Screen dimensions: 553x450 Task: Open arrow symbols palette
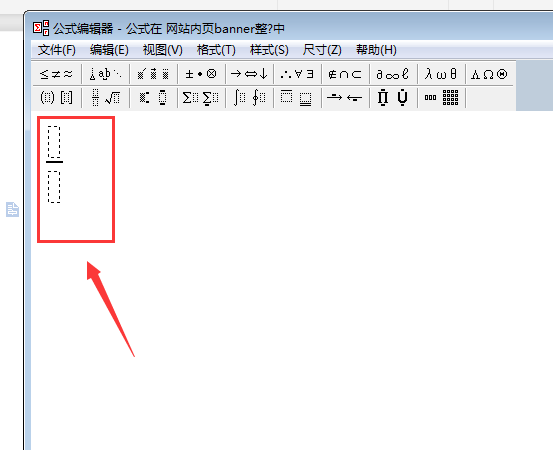coord(249,74)
